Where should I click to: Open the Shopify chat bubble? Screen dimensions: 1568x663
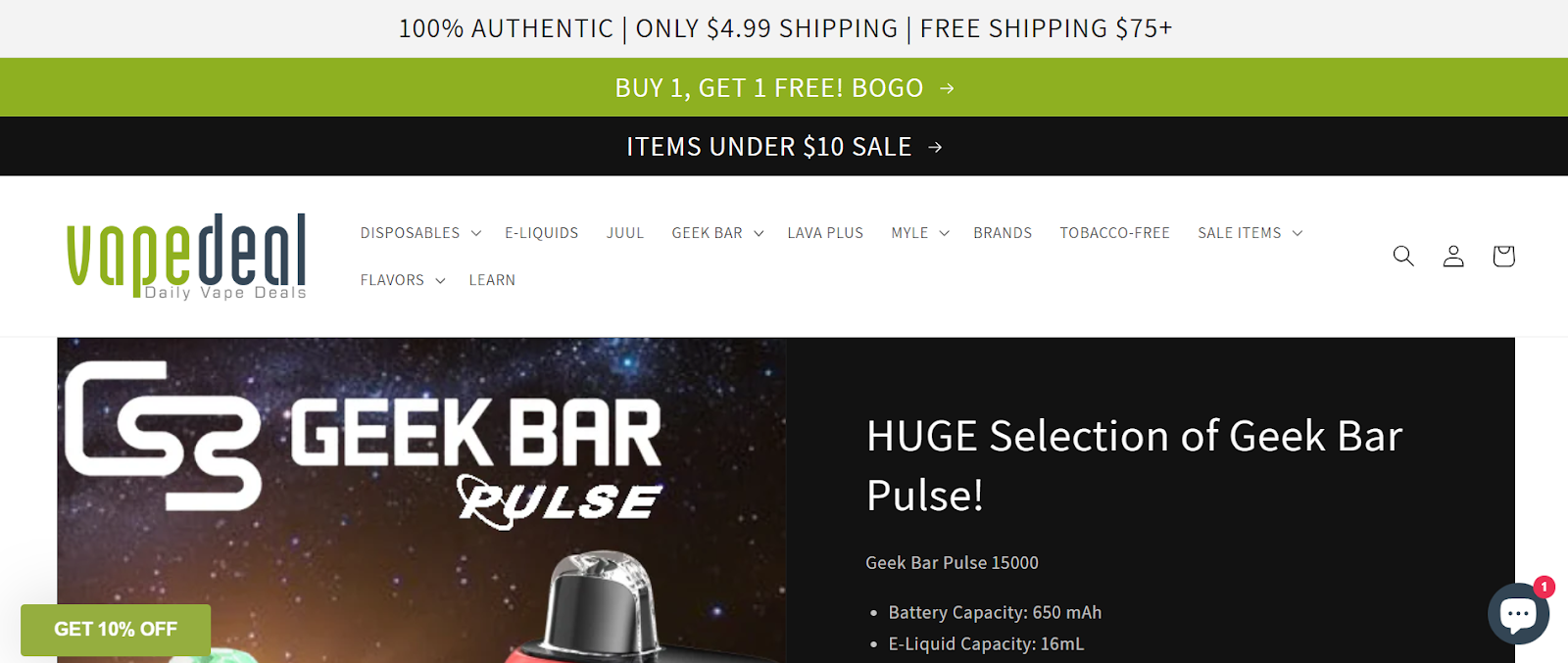pyautogui.click(x=1518, y=614)
